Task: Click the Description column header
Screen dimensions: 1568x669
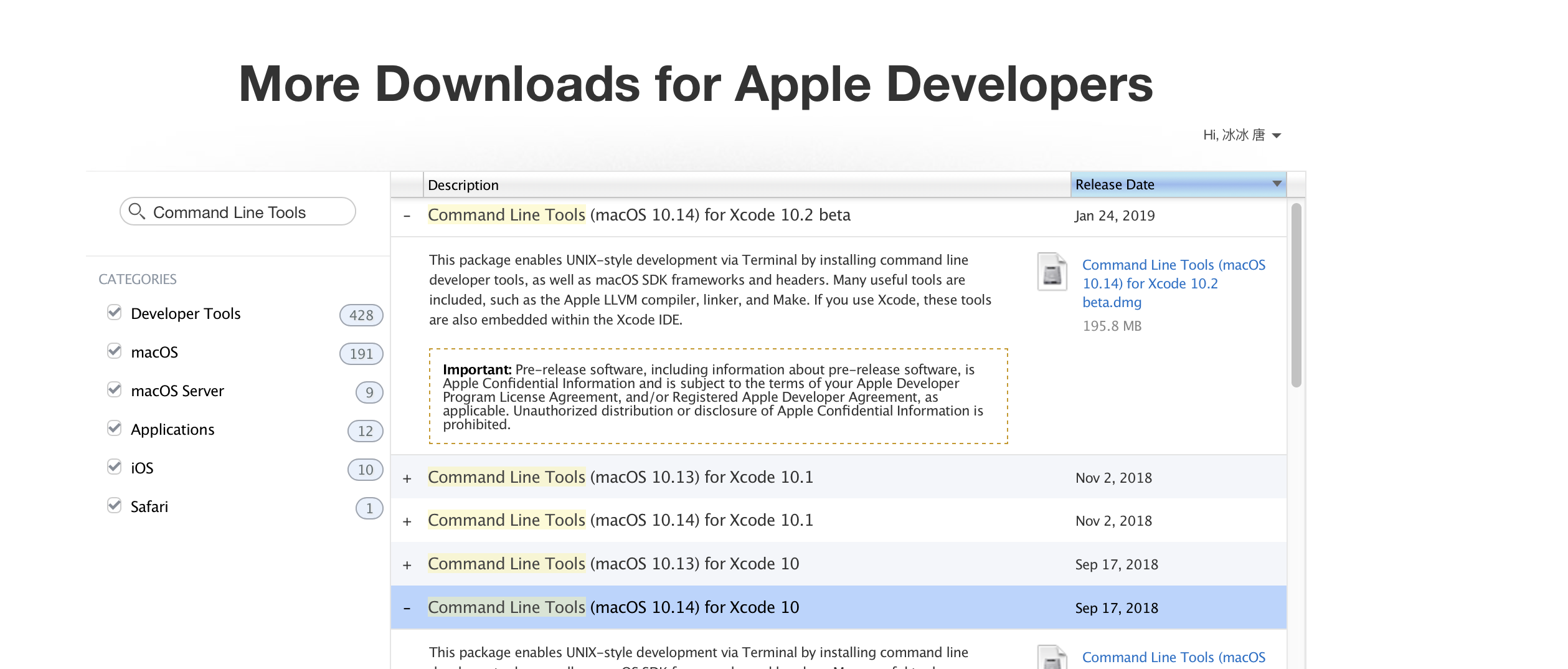Action: tap(463, 184)
